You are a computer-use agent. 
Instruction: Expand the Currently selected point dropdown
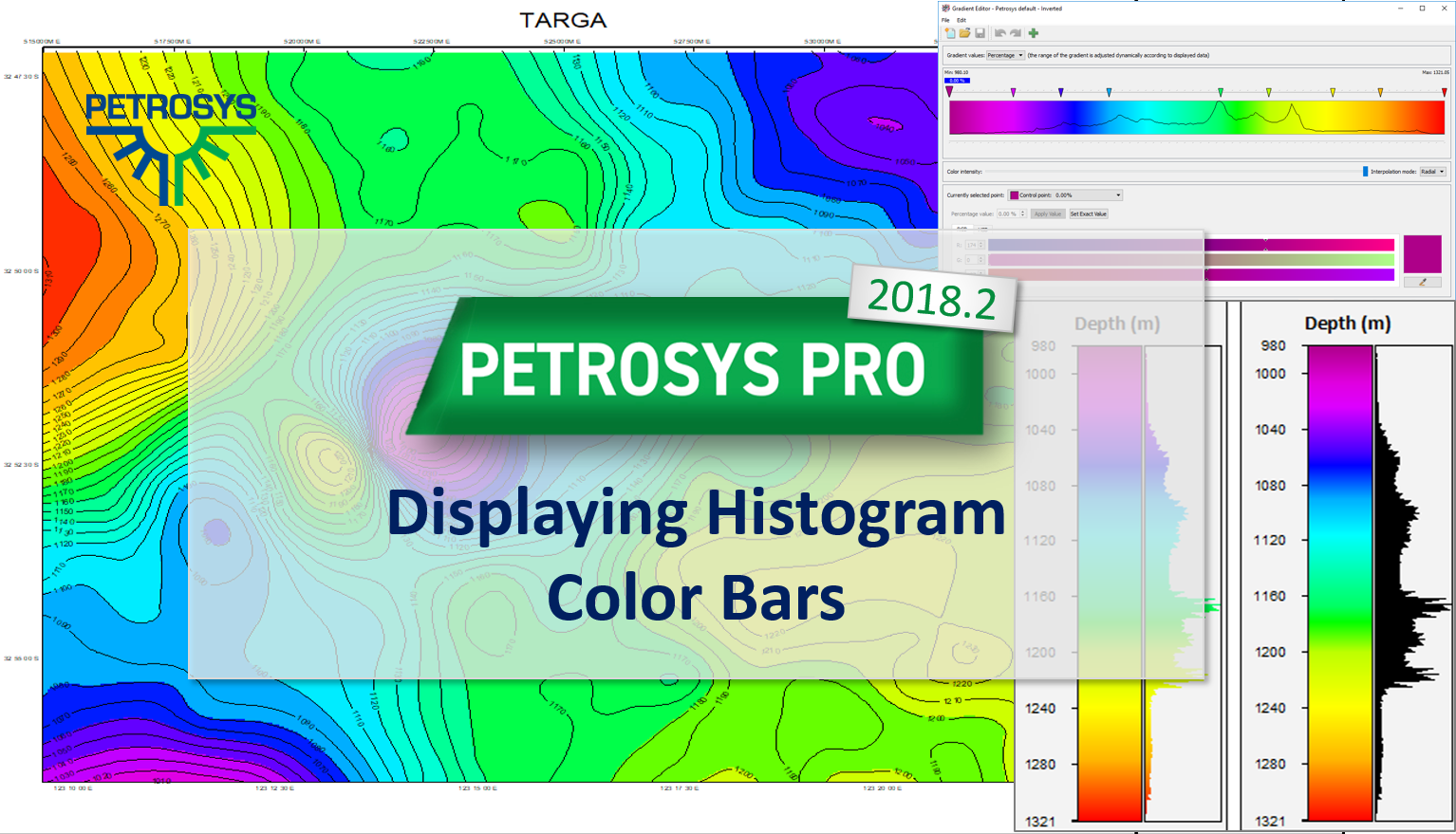point(1065,195)
